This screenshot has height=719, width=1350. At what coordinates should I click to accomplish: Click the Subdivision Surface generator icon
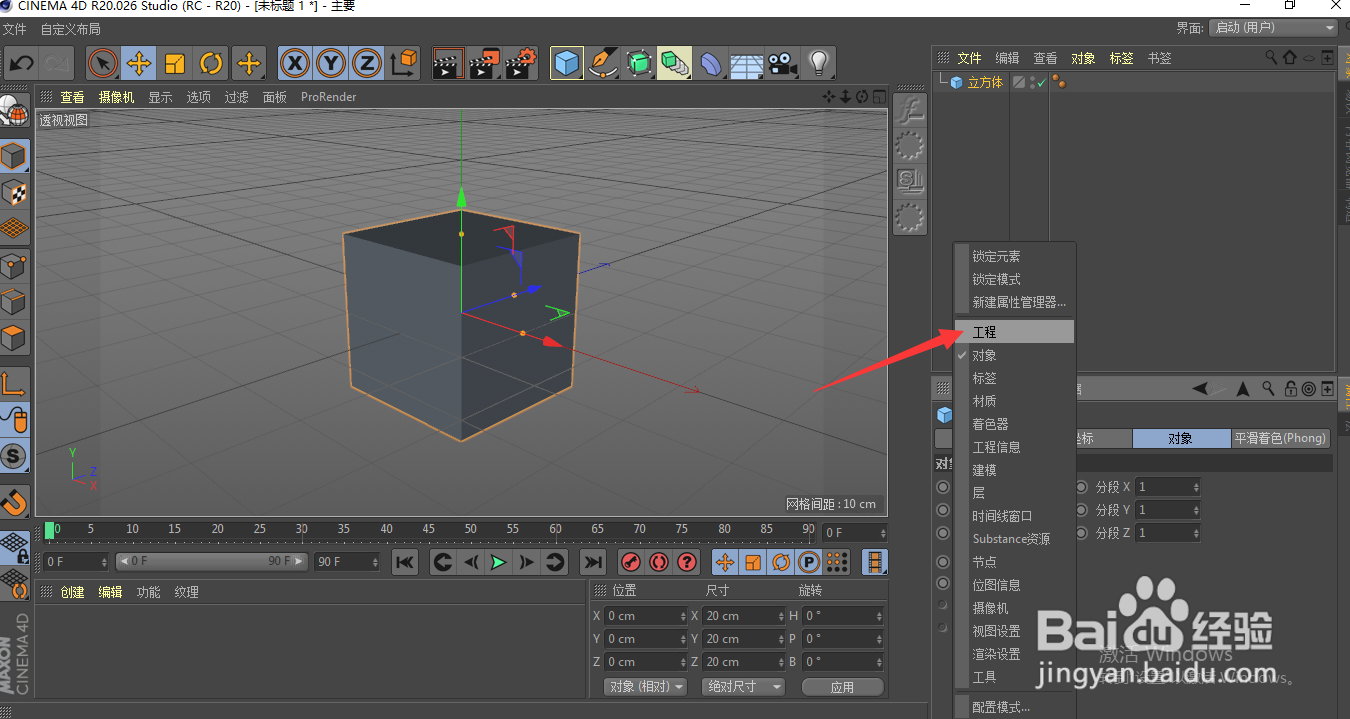click(x=639, y=64)
